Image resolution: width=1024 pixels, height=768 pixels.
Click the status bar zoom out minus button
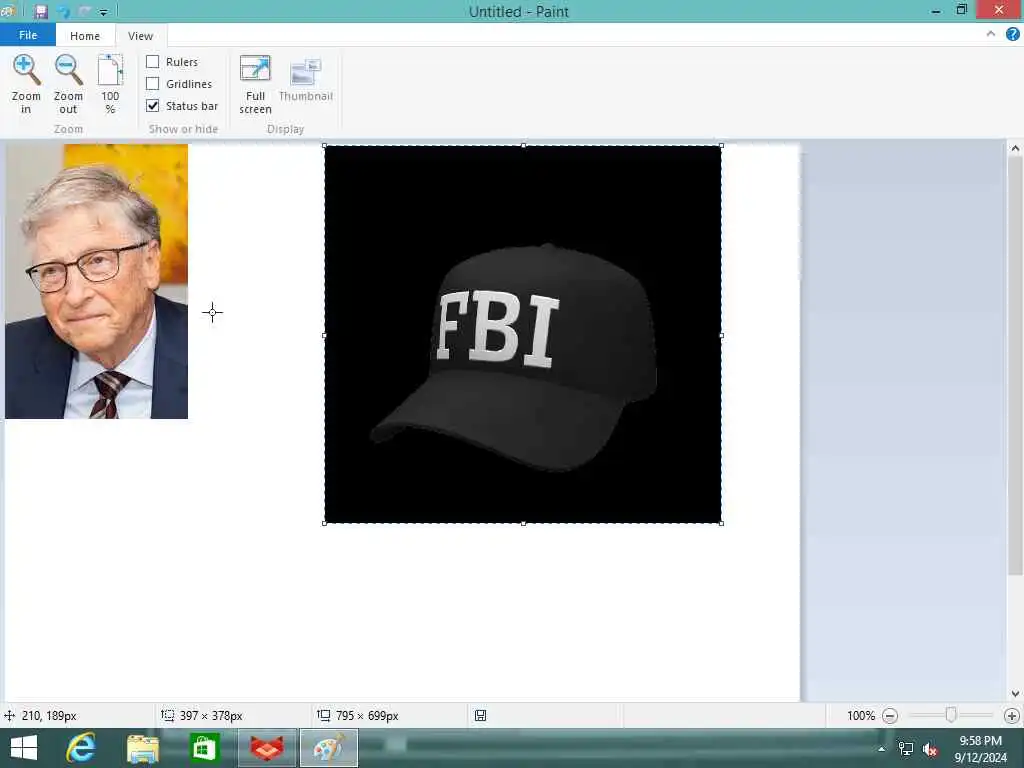point(889,716)
